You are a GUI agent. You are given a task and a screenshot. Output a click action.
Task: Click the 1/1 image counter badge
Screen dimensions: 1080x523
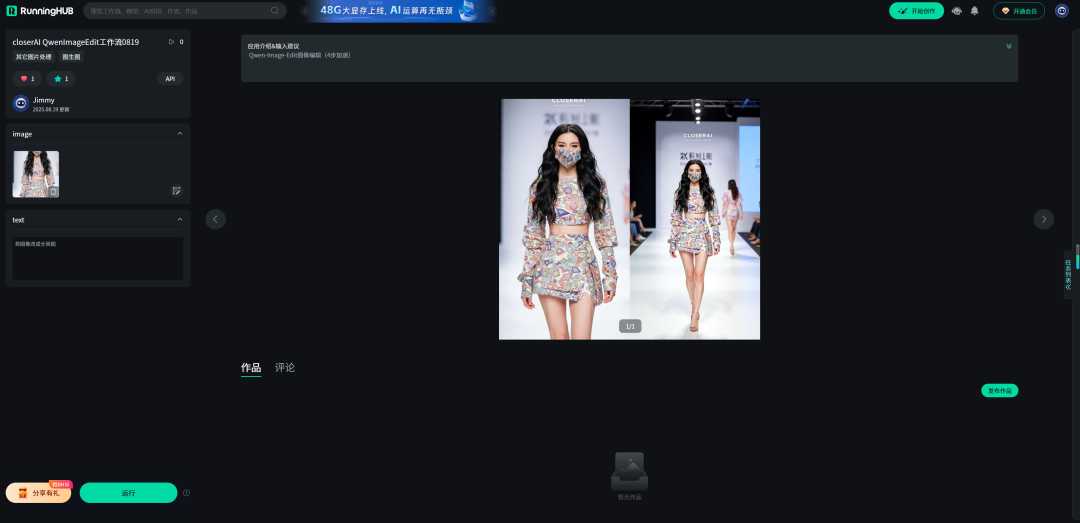pos(630,326)
